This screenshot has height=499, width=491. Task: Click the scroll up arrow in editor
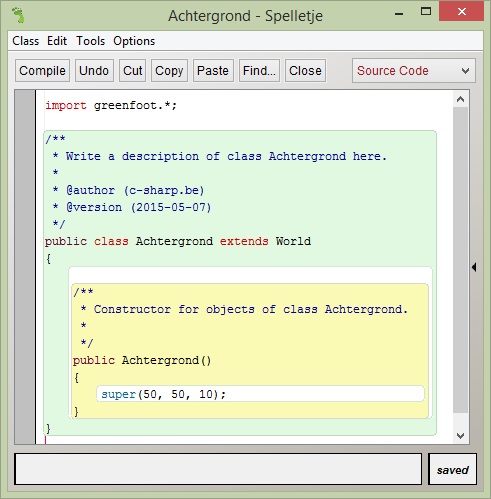(x=461, y=99)
